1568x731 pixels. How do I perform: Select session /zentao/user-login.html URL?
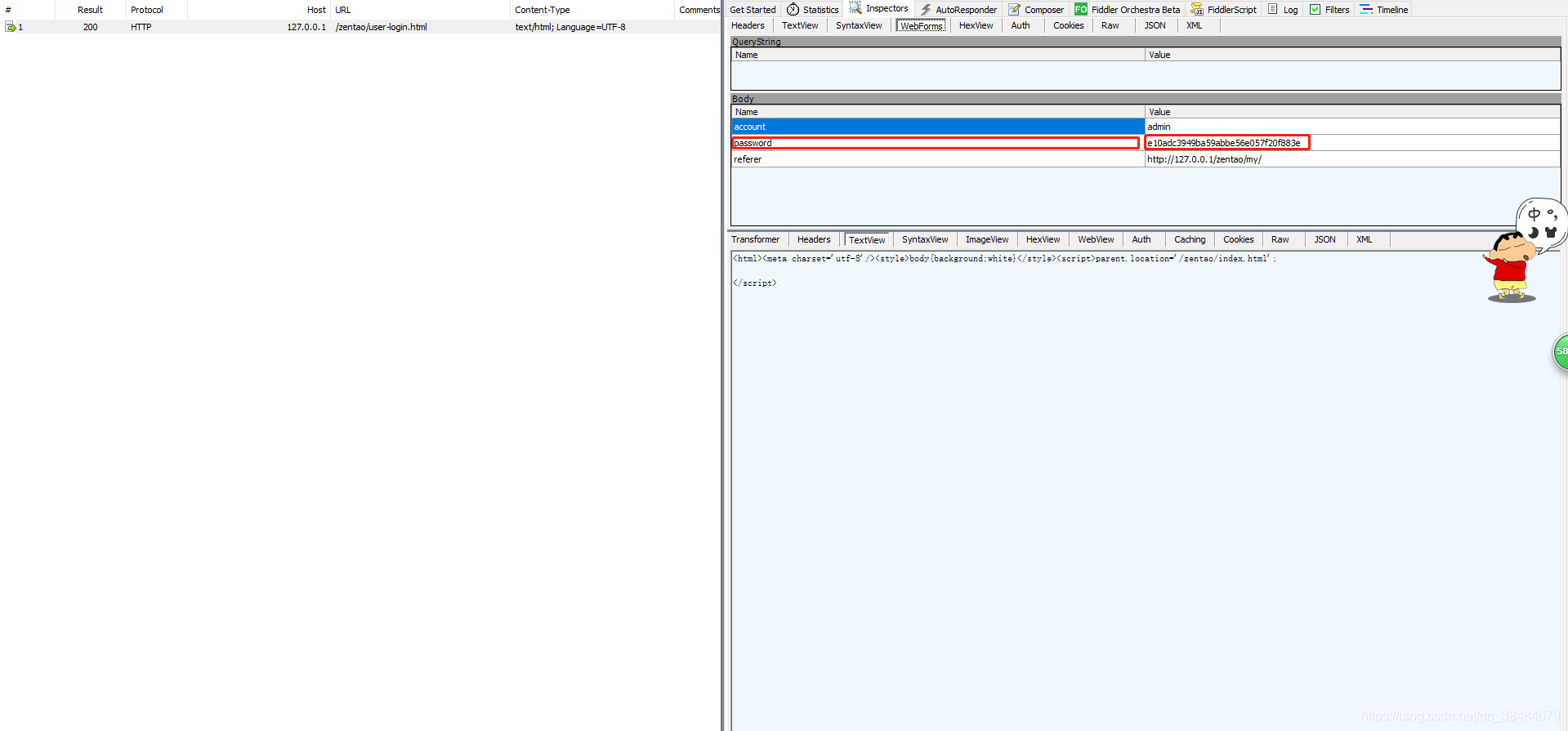381,27
